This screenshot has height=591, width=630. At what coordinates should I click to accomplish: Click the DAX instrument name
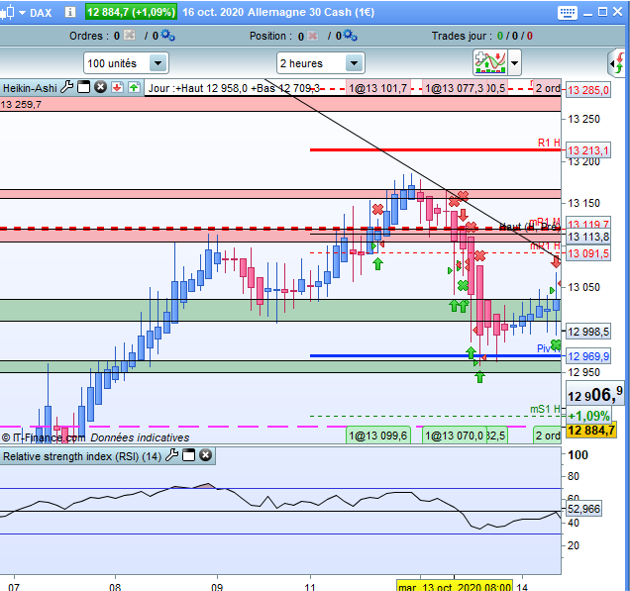pos(41,13)
